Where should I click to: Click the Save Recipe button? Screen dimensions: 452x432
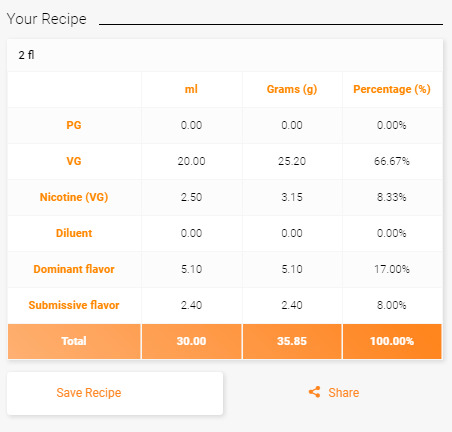(115, 393)
